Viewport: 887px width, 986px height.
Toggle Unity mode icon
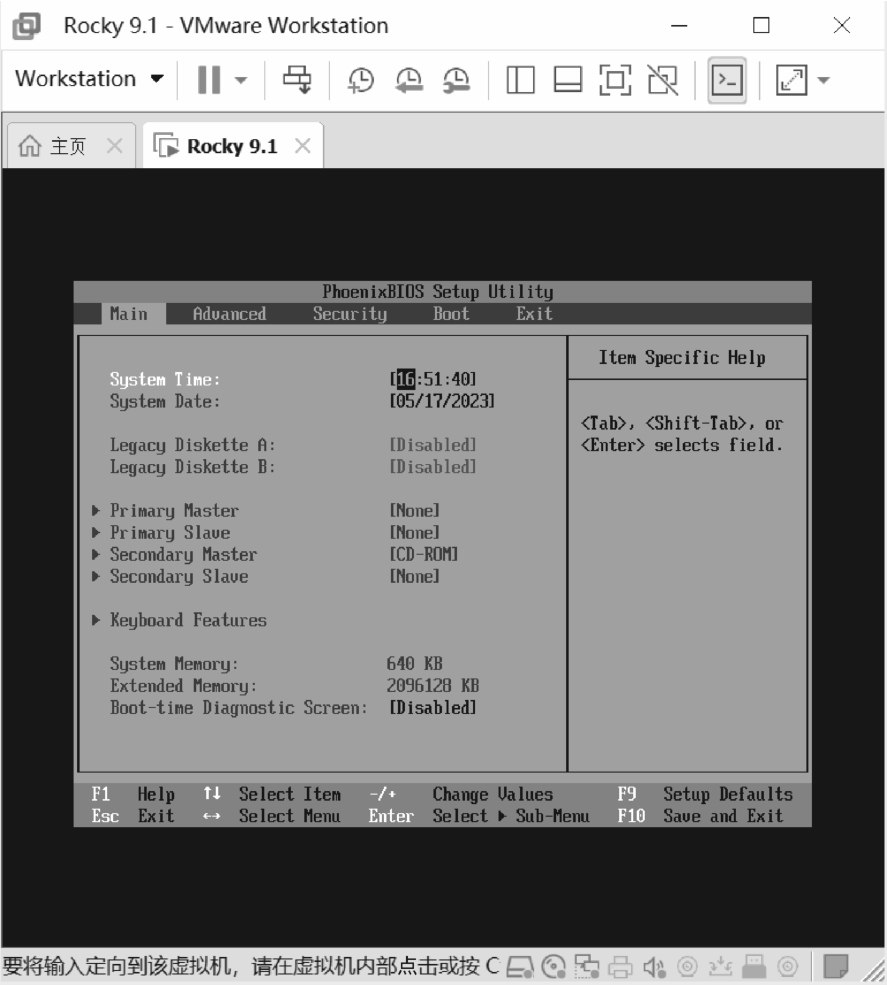pos(661,79)
